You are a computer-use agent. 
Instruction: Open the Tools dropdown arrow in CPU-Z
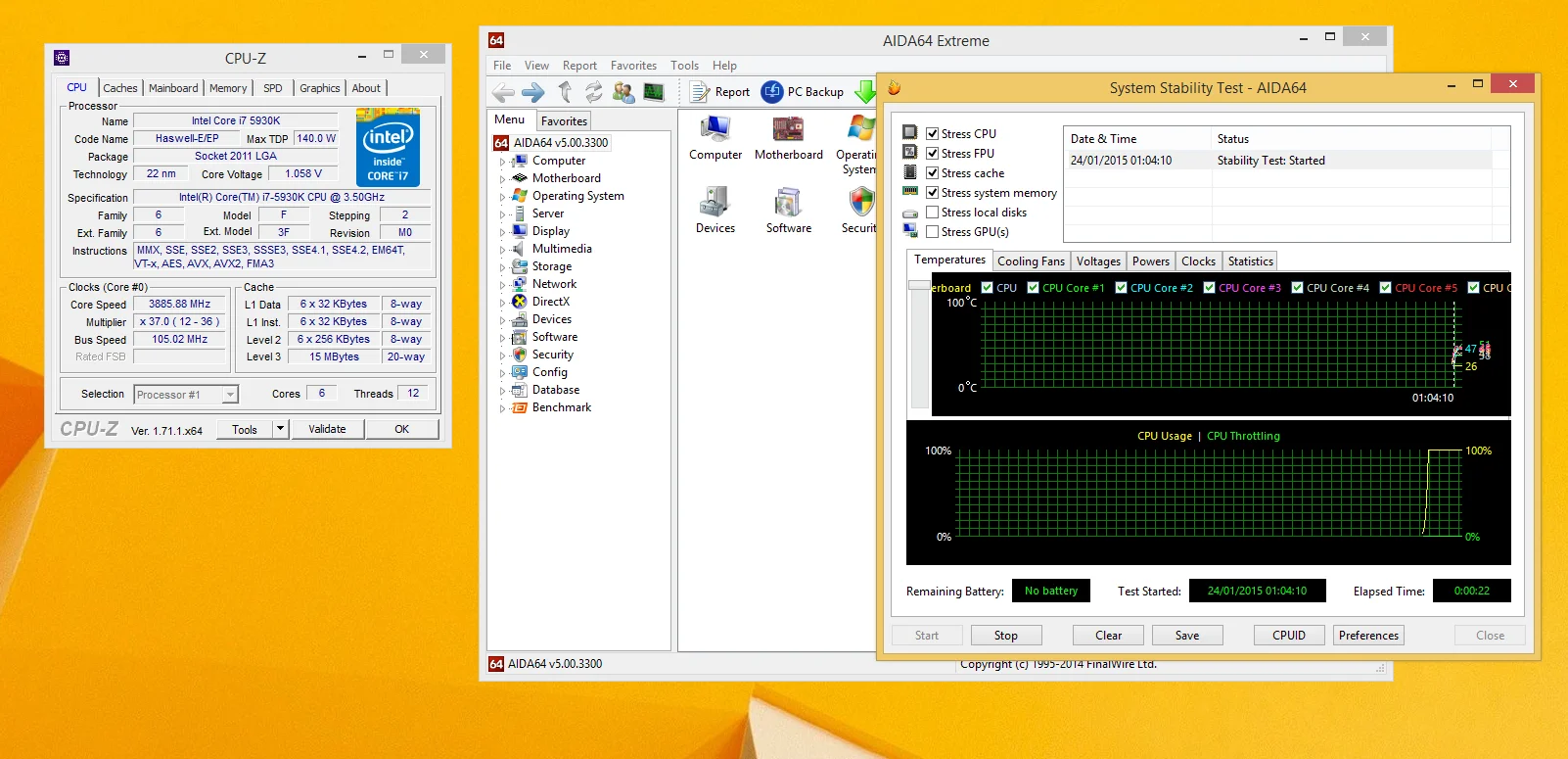click(280, 429)
